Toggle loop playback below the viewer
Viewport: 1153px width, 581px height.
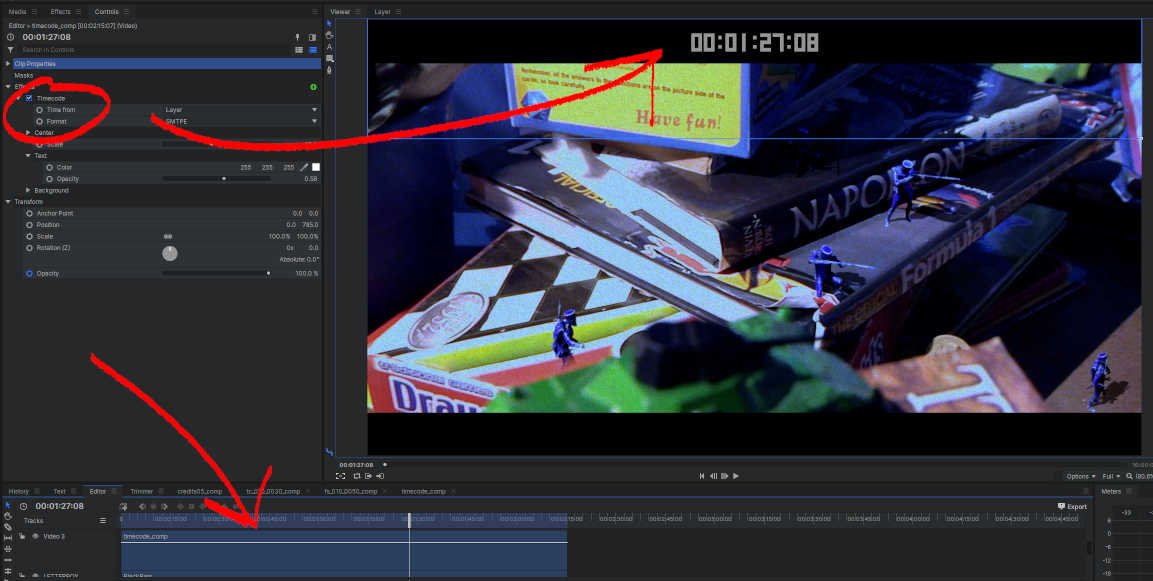pyautogui.click(x=357, y=476)
